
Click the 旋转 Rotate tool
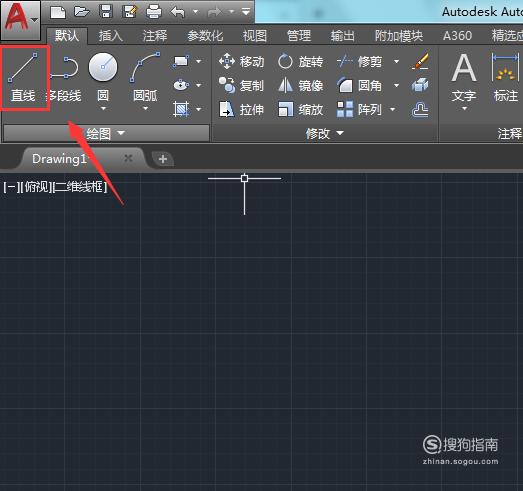tap(300, 61)
